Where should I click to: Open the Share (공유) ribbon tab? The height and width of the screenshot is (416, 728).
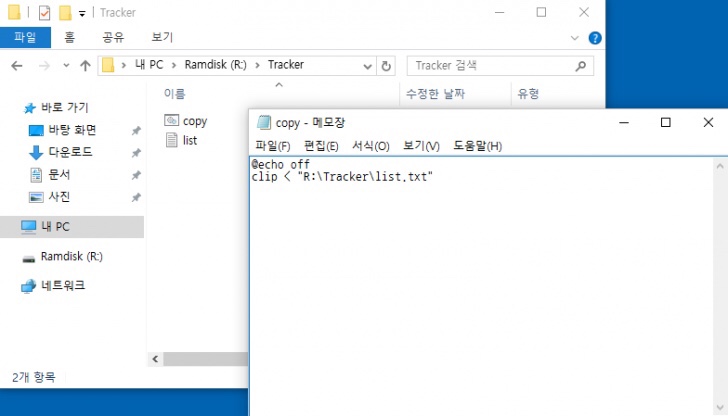(x=113, y=37)
